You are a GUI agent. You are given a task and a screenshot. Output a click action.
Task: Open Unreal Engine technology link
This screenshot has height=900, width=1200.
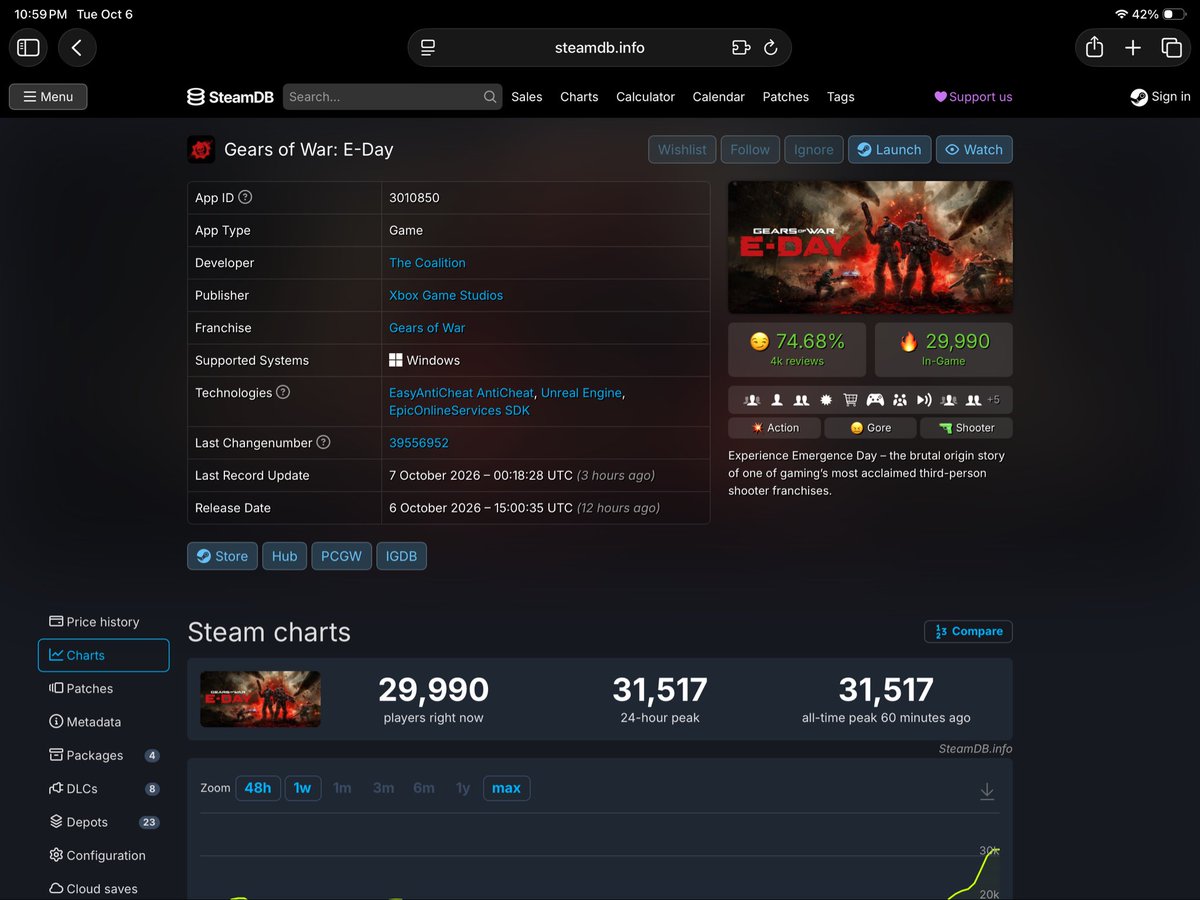(x=581, y=393)
